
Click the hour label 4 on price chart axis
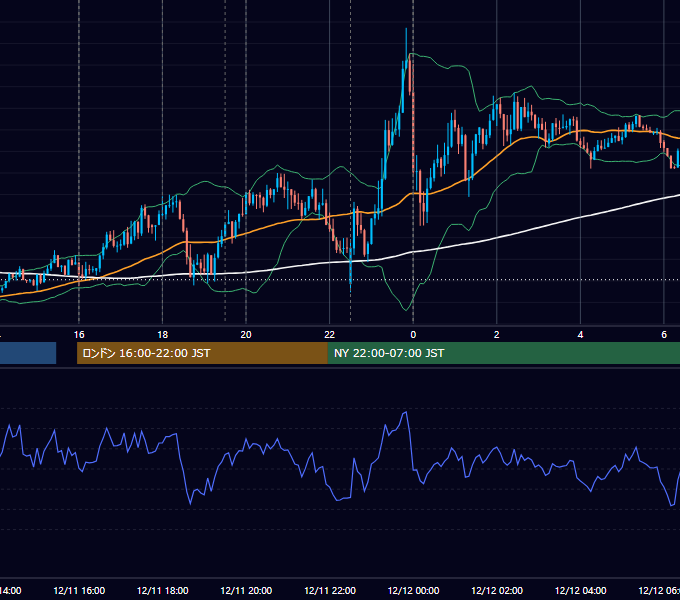tap(580, 335)
